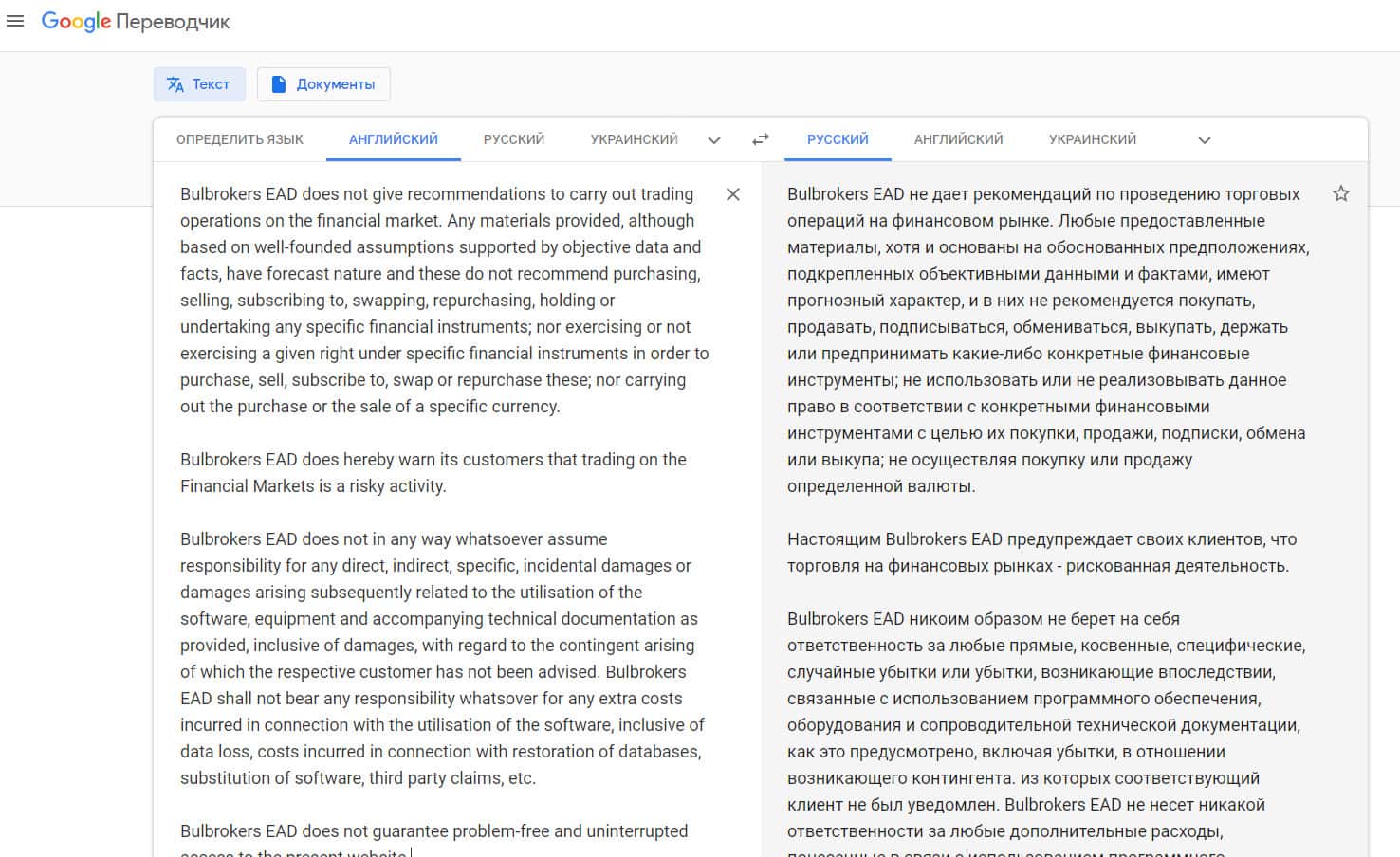Click the Russian paragraph 'Bulbrokers EAD никоим образом'

[1046, 732]
